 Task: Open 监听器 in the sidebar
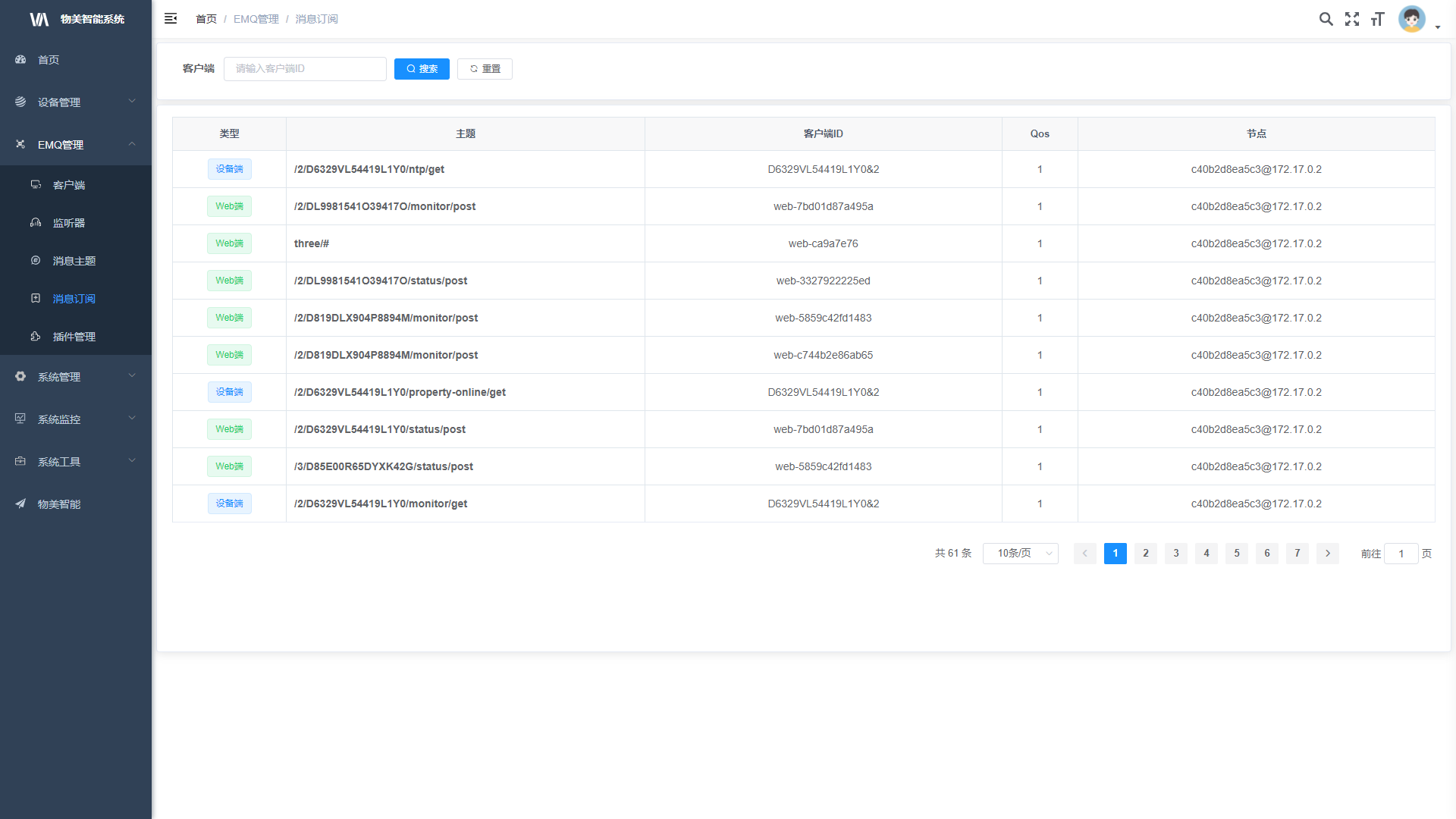pos(68,223)
